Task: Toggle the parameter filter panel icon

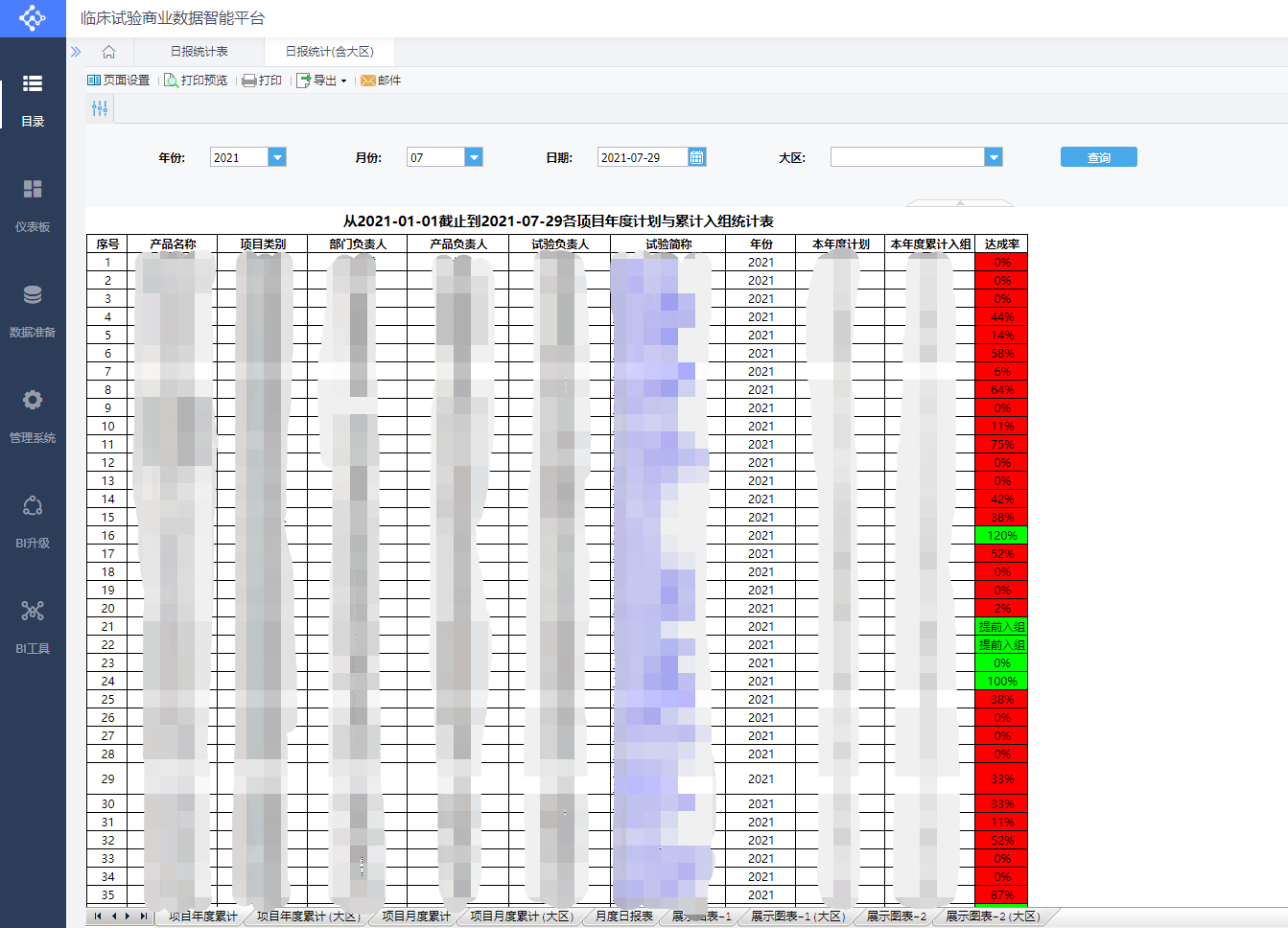Action: click(x=100, y=108)
